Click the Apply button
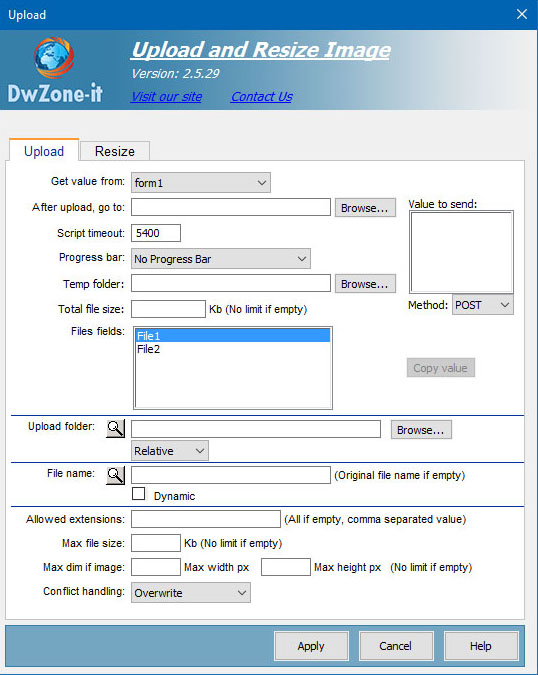The width and height of the screenshot is (538, 675). coord(311,646)
